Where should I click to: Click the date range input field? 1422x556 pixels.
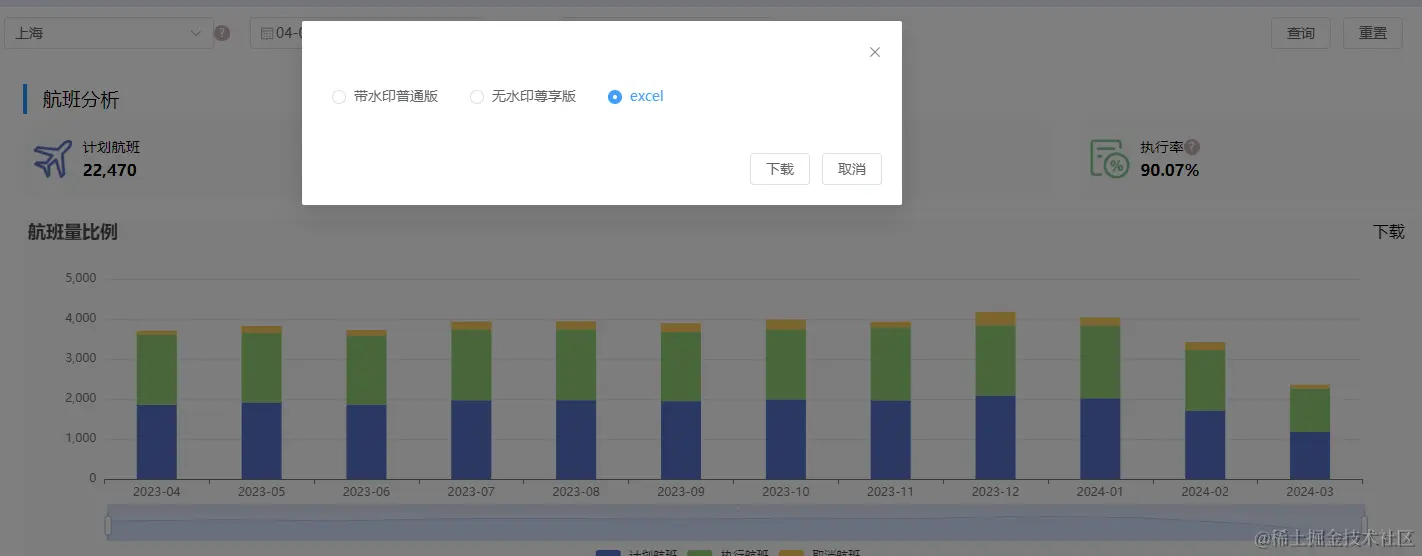(x=276, y=33)
